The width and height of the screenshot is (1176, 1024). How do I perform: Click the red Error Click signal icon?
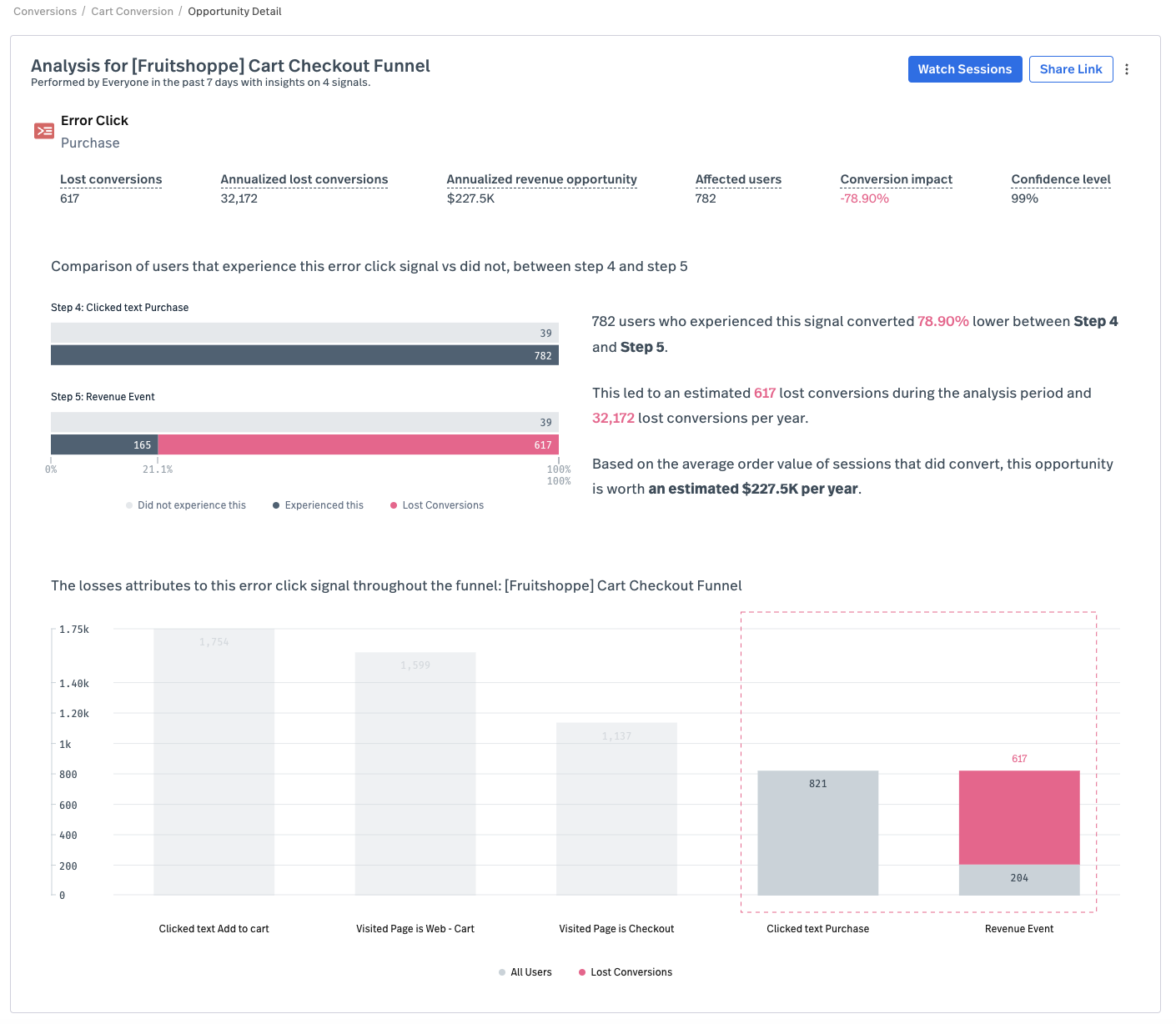(43, 131)
